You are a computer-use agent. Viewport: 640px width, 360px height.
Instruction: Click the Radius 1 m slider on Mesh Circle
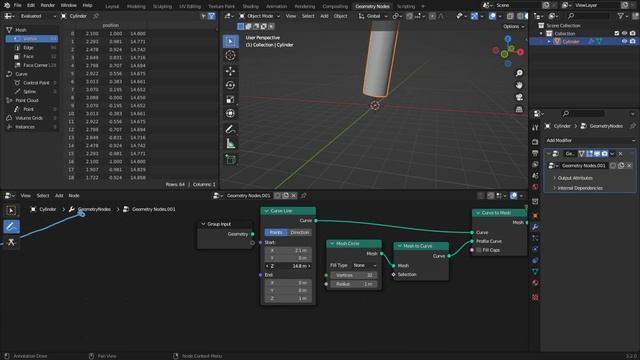pyautogui.click(x=354, y=284)
